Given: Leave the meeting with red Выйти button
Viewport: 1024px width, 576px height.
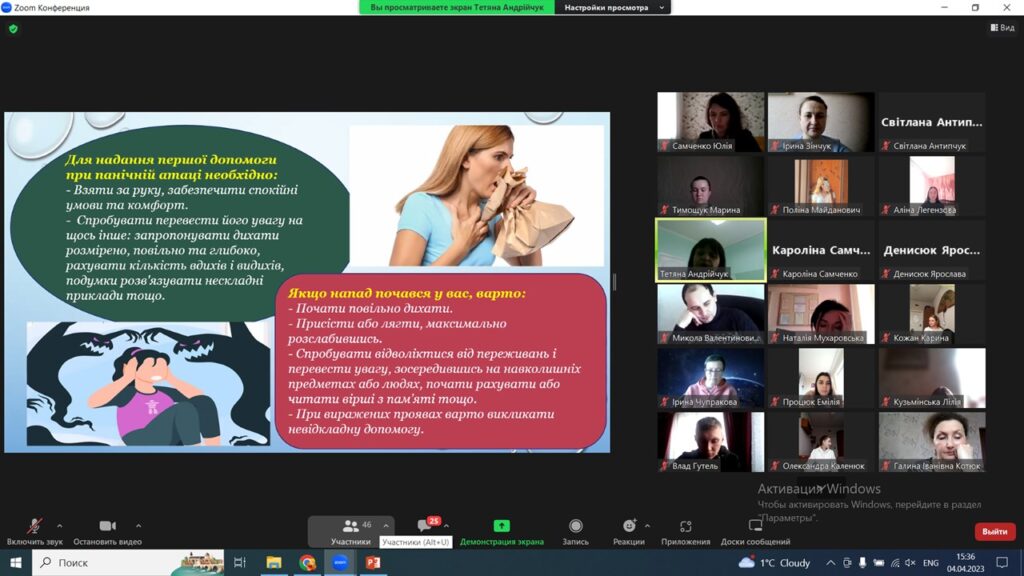Looking at the screenshot, I should point(994,532).
